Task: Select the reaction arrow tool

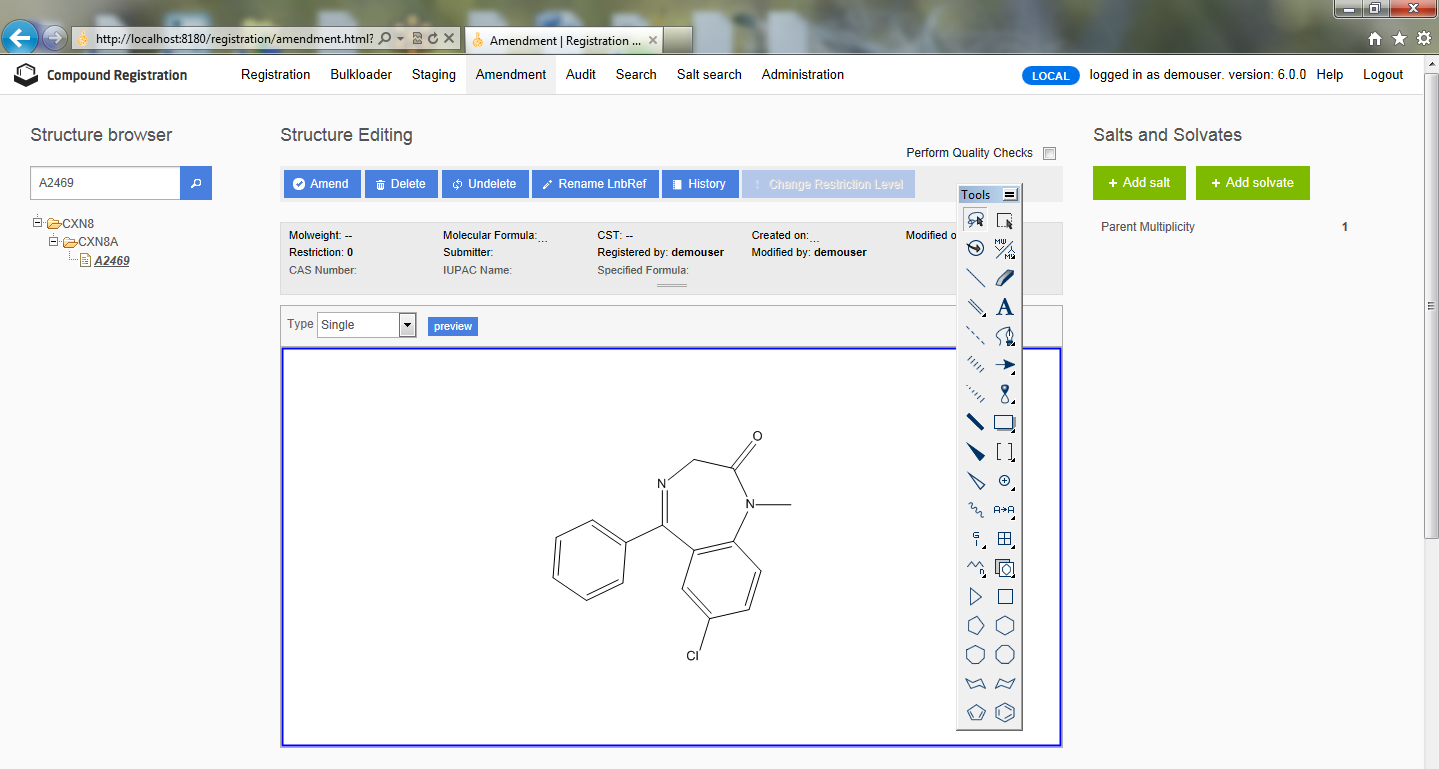Action: (1005, 365)
